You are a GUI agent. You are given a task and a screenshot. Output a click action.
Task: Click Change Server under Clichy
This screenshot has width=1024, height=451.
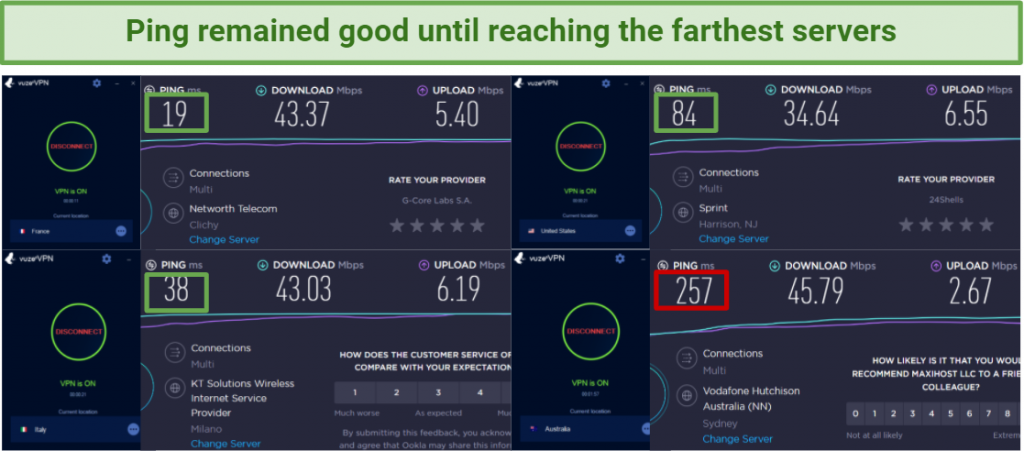pos(224,240)
